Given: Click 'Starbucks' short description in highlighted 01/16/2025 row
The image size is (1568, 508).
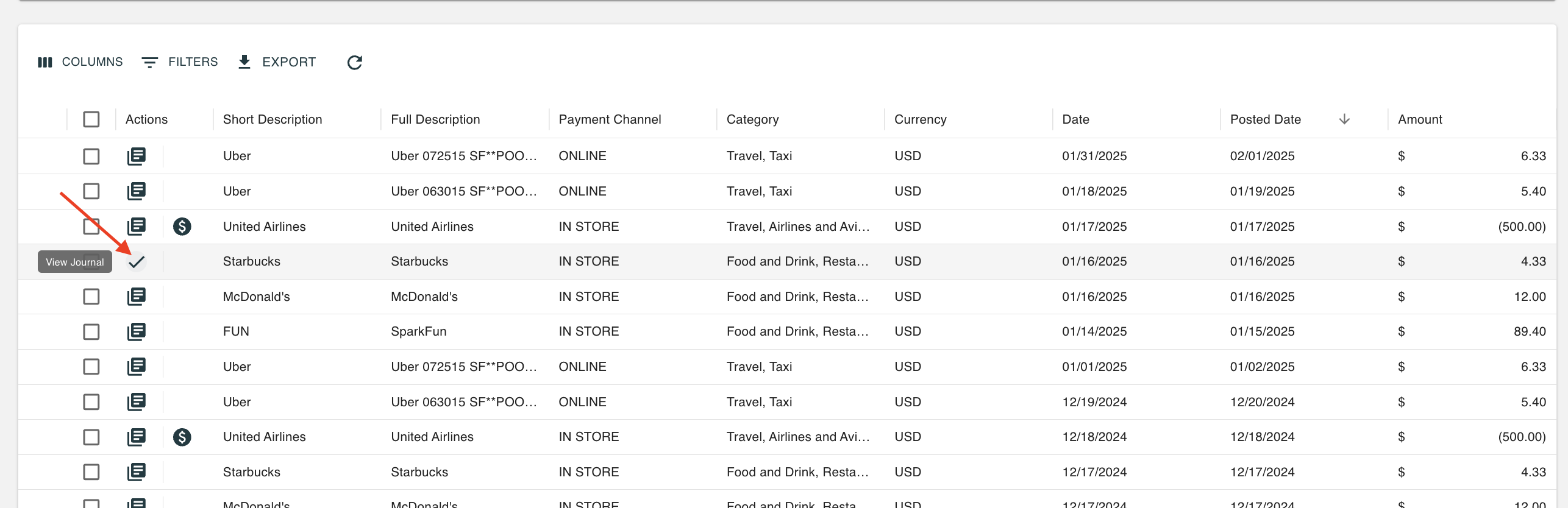Looking at the screenshot, I should (252, 261).
